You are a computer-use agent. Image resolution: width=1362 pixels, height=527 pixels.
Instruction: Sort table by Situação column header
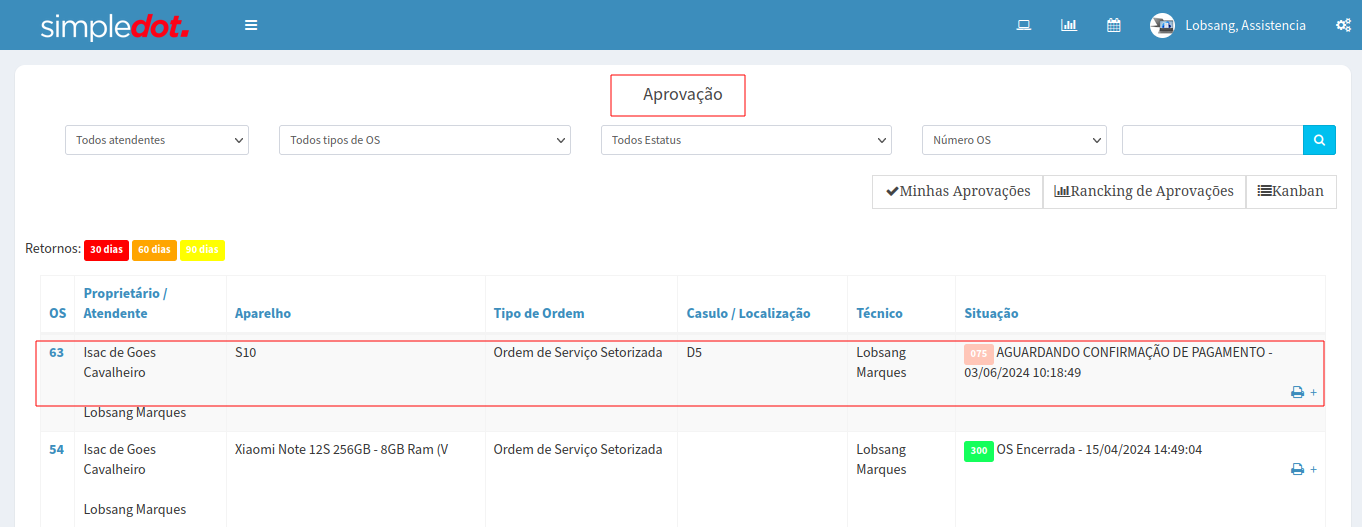(991, 313)
